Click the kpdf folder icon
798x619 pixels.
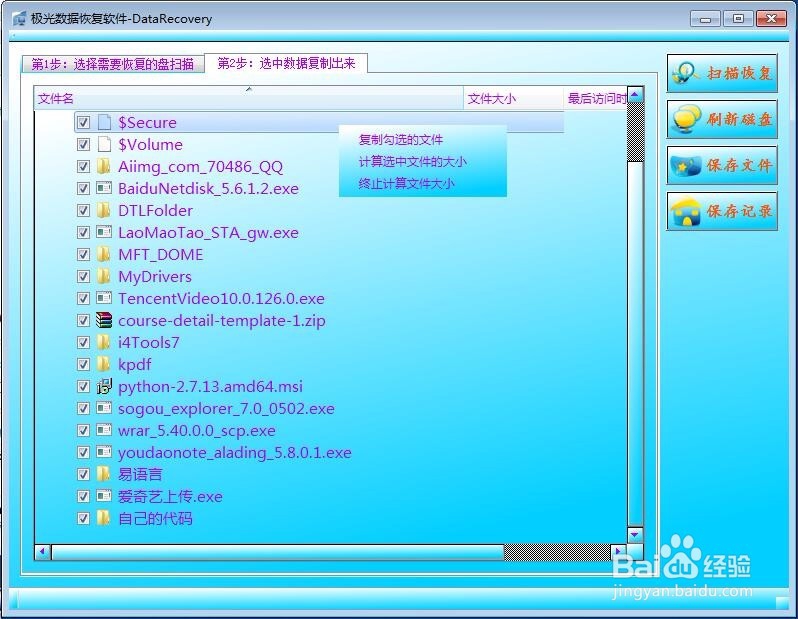103,364
